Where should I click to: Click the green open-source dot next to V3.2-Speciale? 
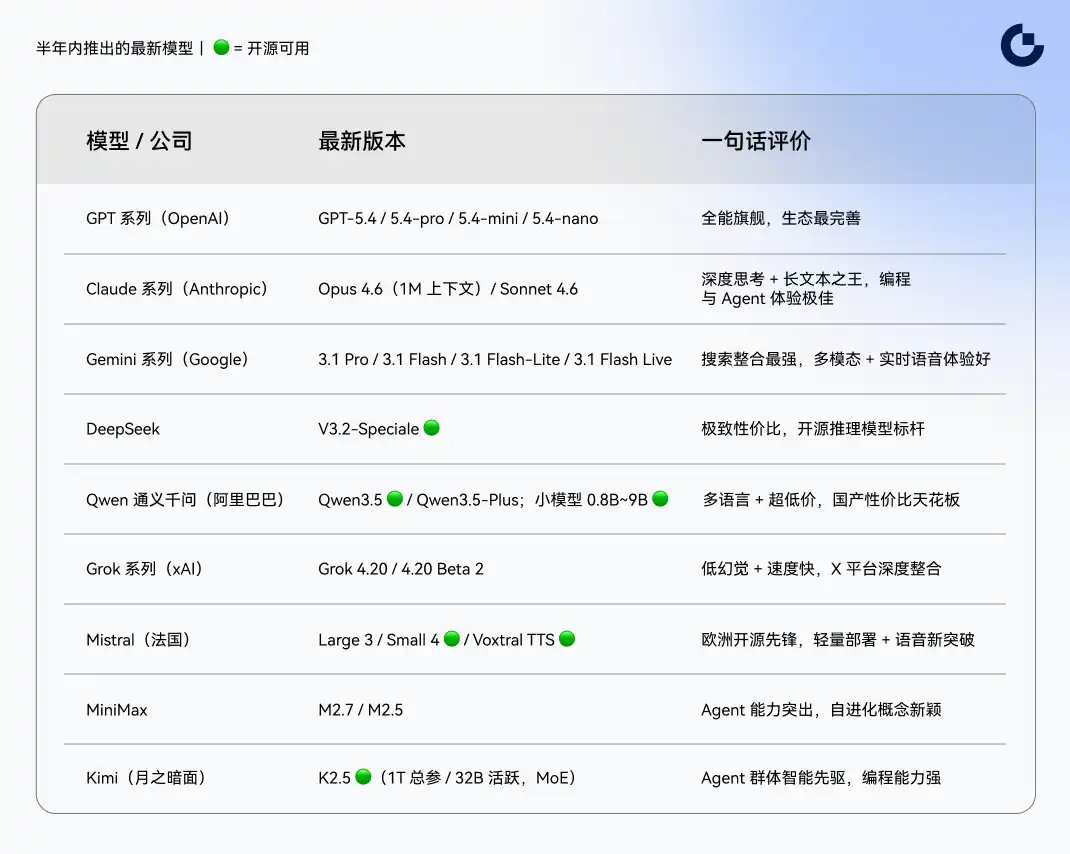[431, 427]
